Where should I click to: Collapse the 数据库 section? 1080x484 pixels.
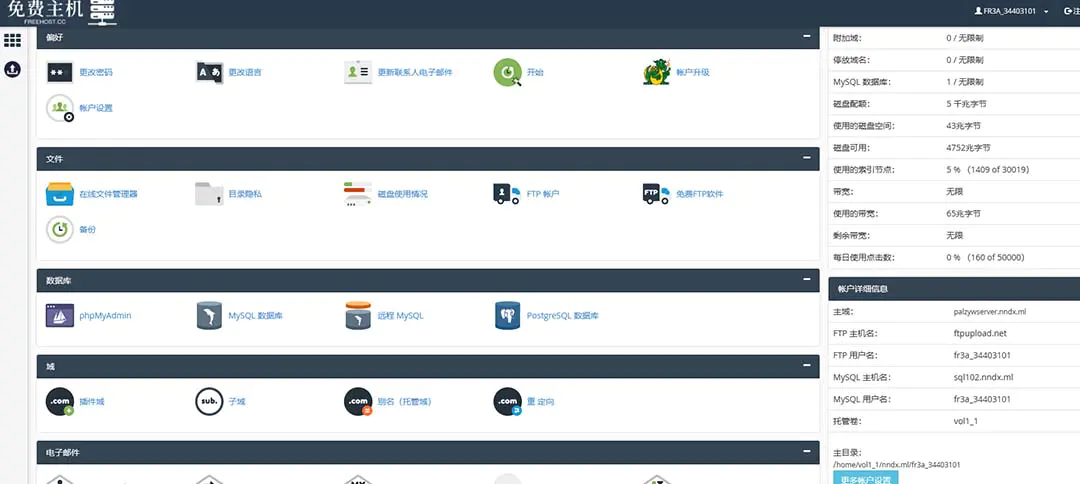point(806,280)
